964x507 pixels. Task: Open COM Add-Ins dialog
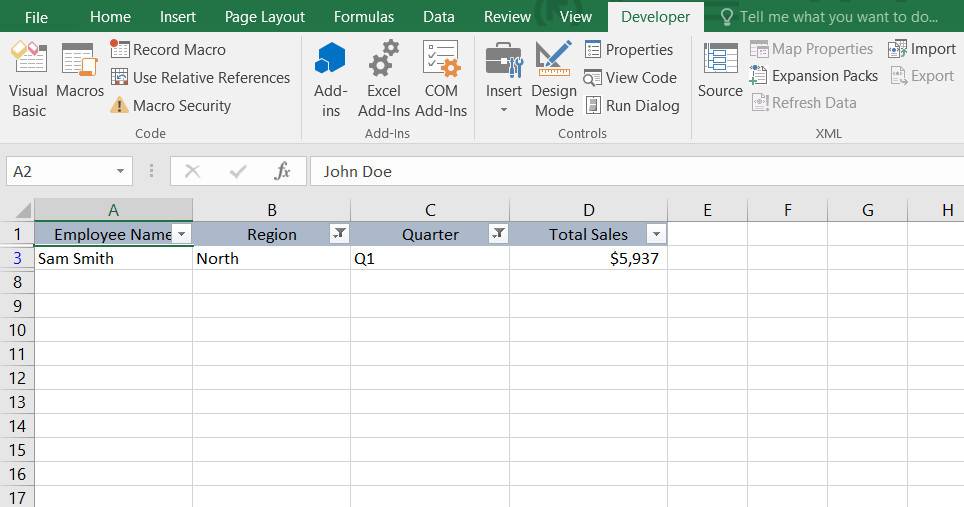tap(441, 80)
